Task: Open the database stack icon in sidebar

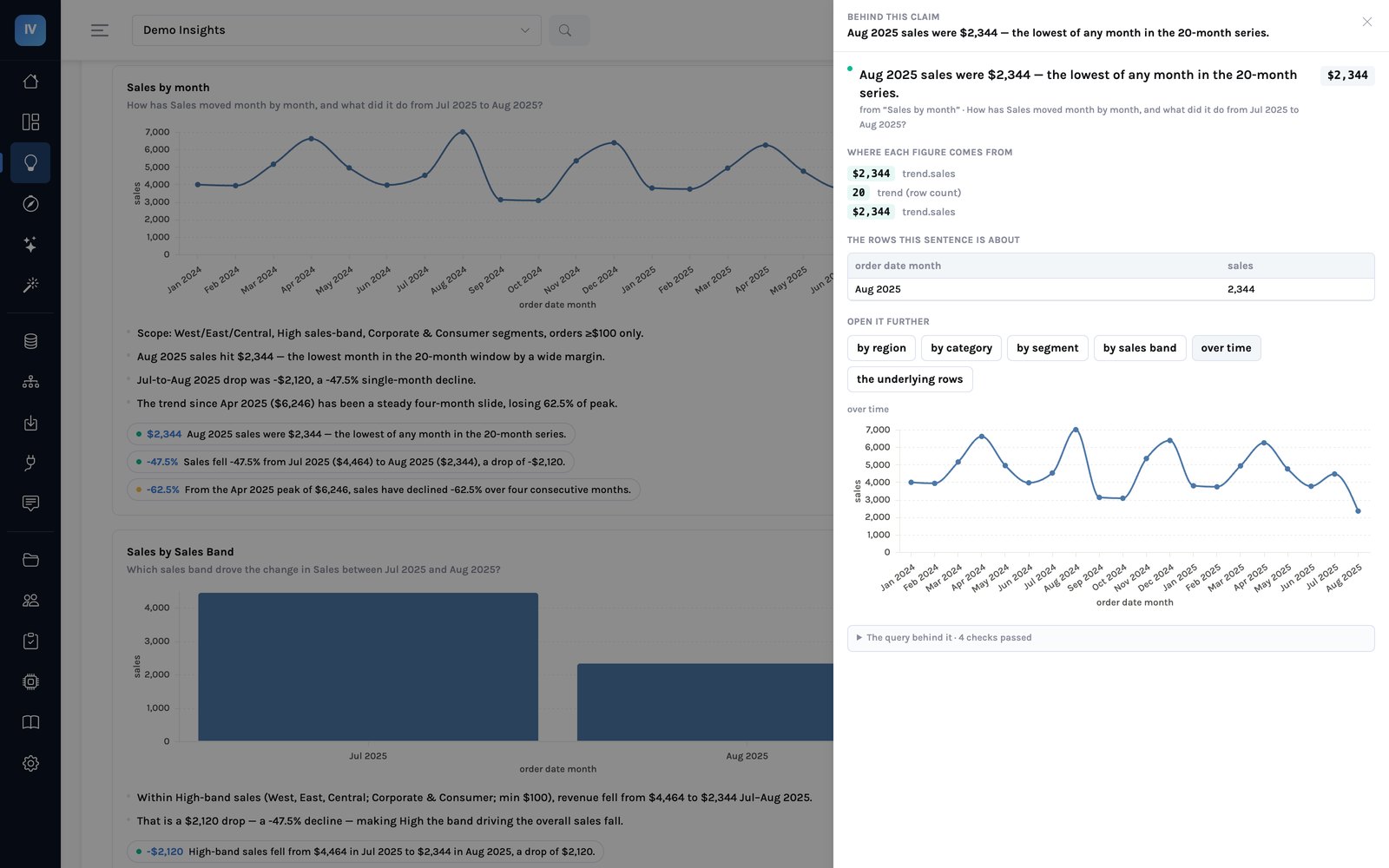Action: 30,341
